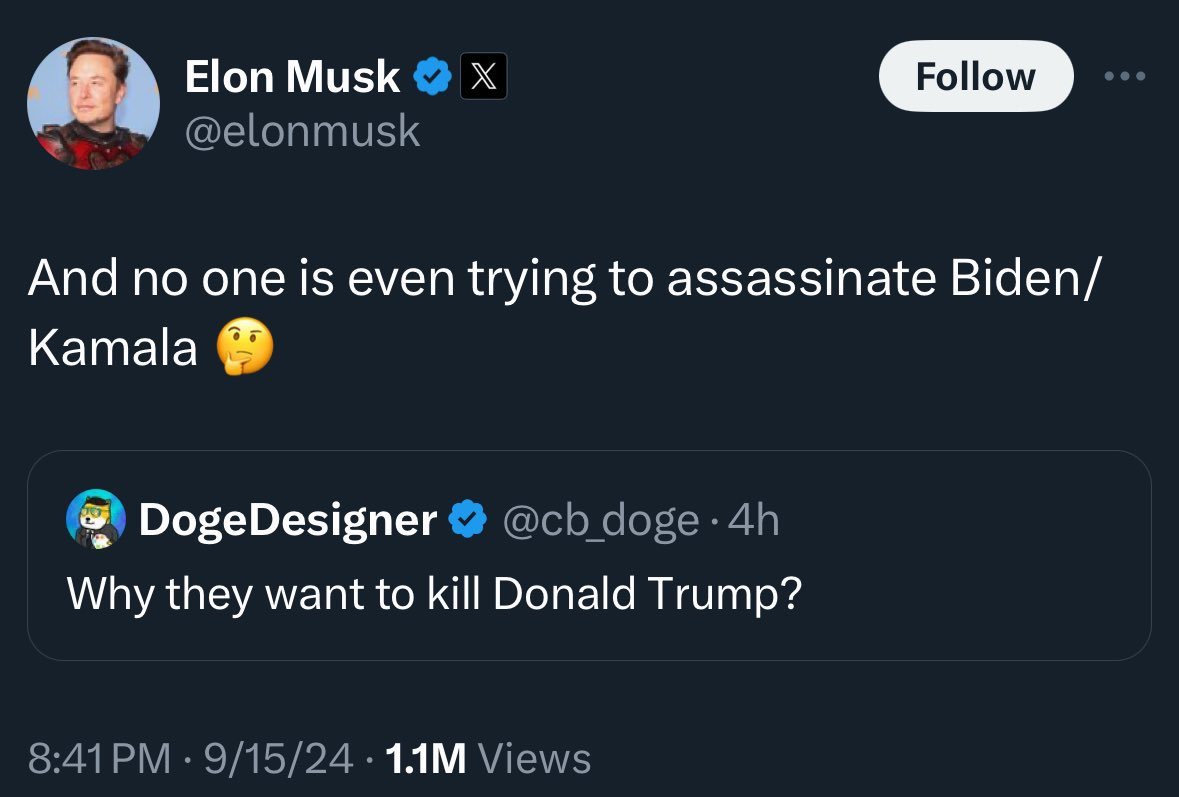Image resolution: width=1179 pixels, height=797 pixels.
Task: Open the Elon Musk display name
Action: pyautogui.click(x=292, y=77)
